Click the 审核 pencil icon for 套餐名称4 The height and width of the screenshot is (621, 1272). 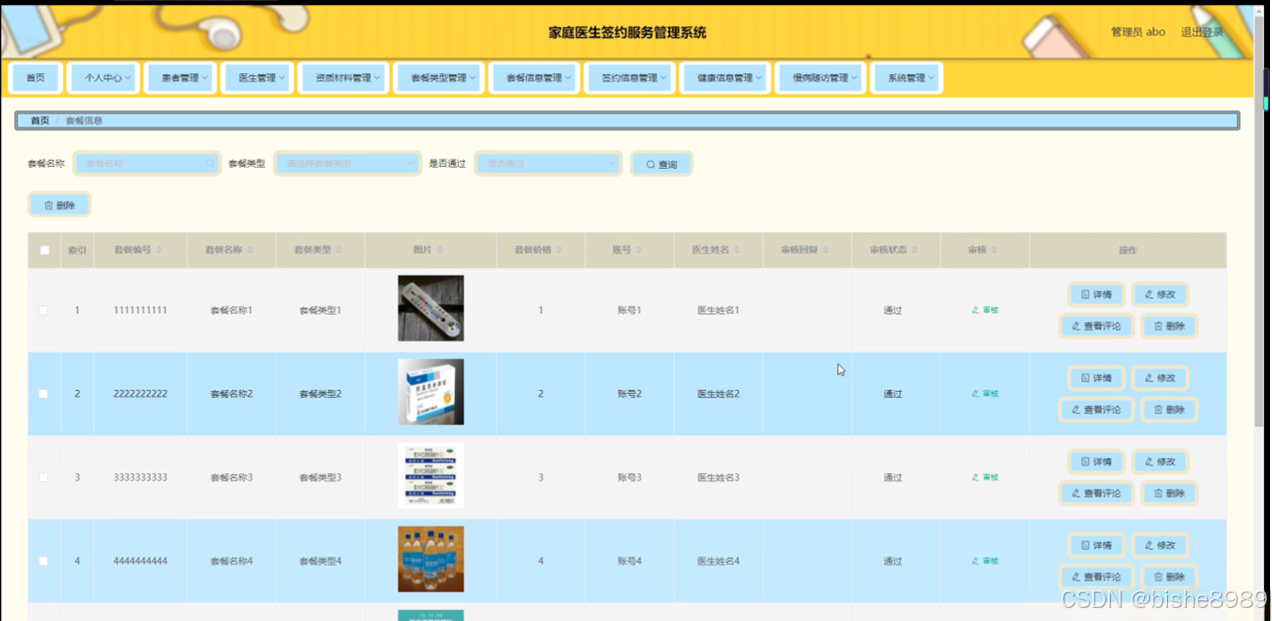tap(976, 561)
